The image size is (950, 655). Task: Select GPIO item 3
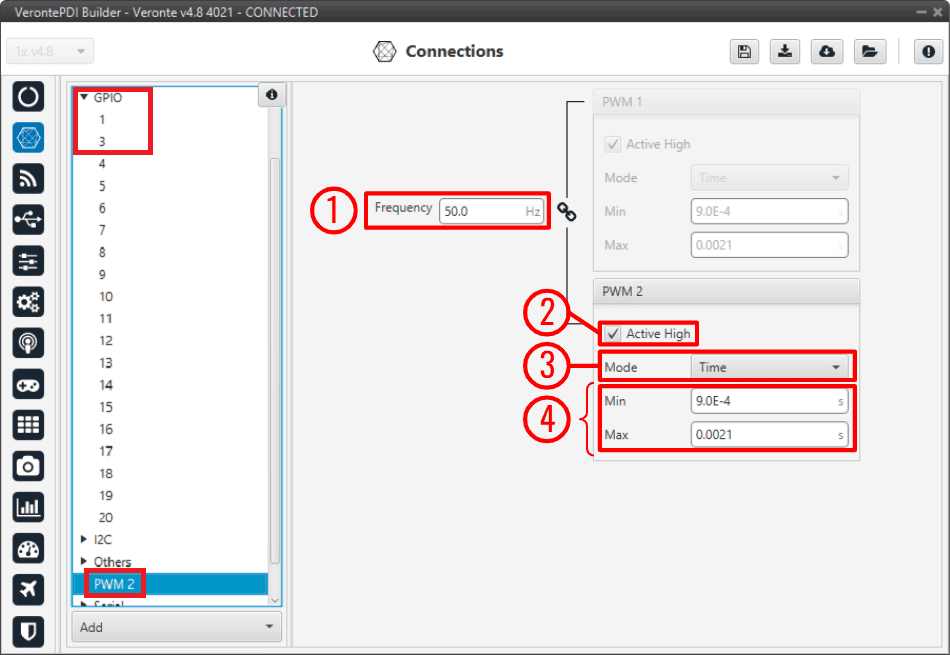point(102,141)
